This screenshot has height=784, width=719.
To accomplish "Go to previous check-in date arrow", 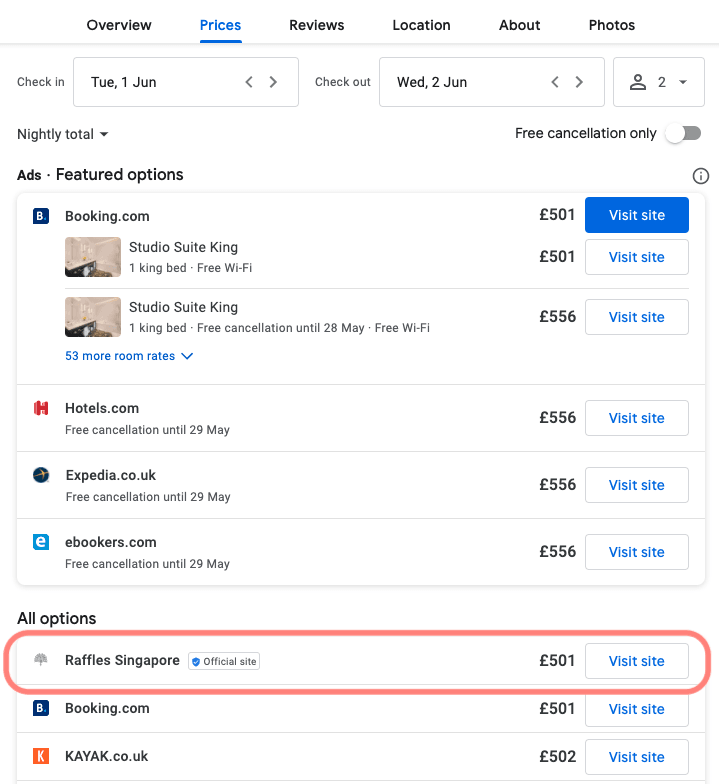I will click(x=250, y=82).
